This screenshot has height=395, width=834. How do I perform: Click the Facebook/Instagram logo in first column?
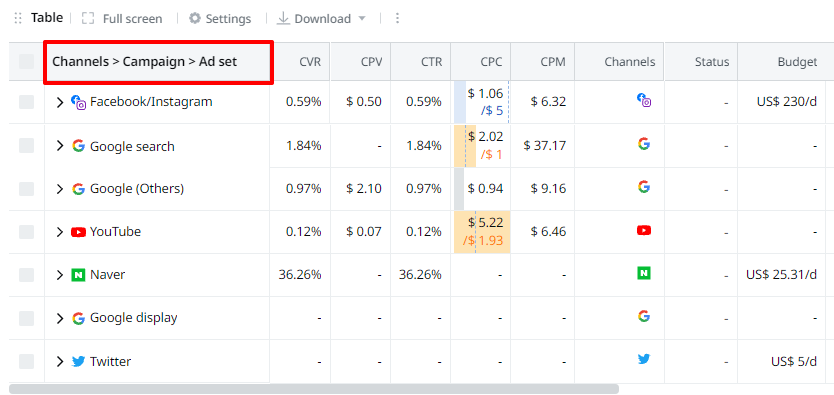(x=78, y=102)
